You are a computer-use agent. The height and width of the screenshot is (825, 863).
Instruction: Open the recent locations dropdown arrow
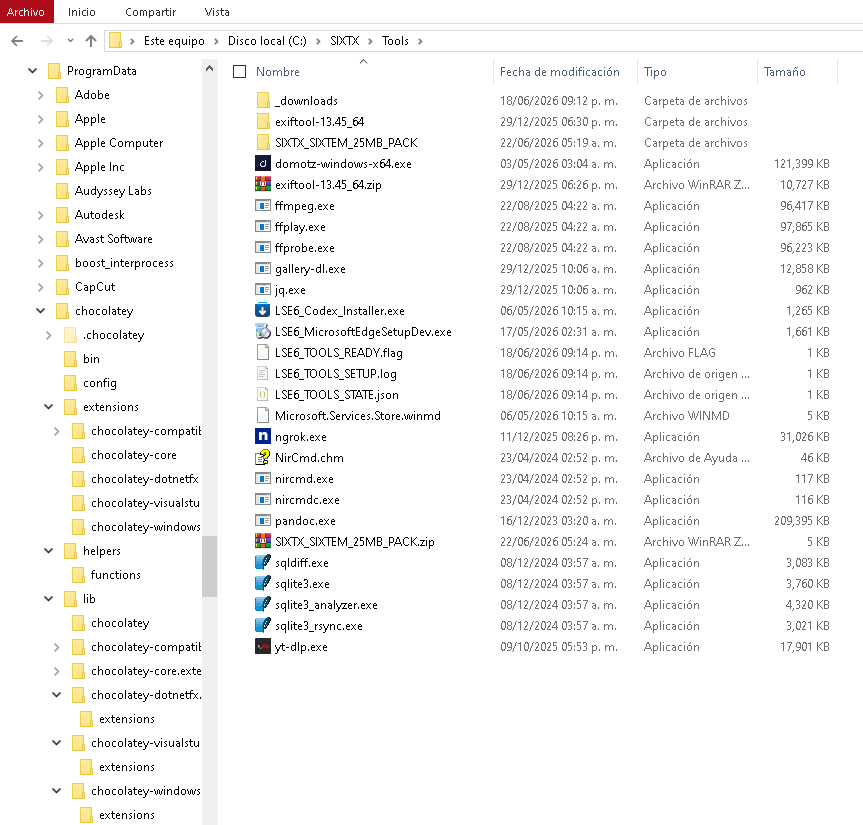point(70,41)
